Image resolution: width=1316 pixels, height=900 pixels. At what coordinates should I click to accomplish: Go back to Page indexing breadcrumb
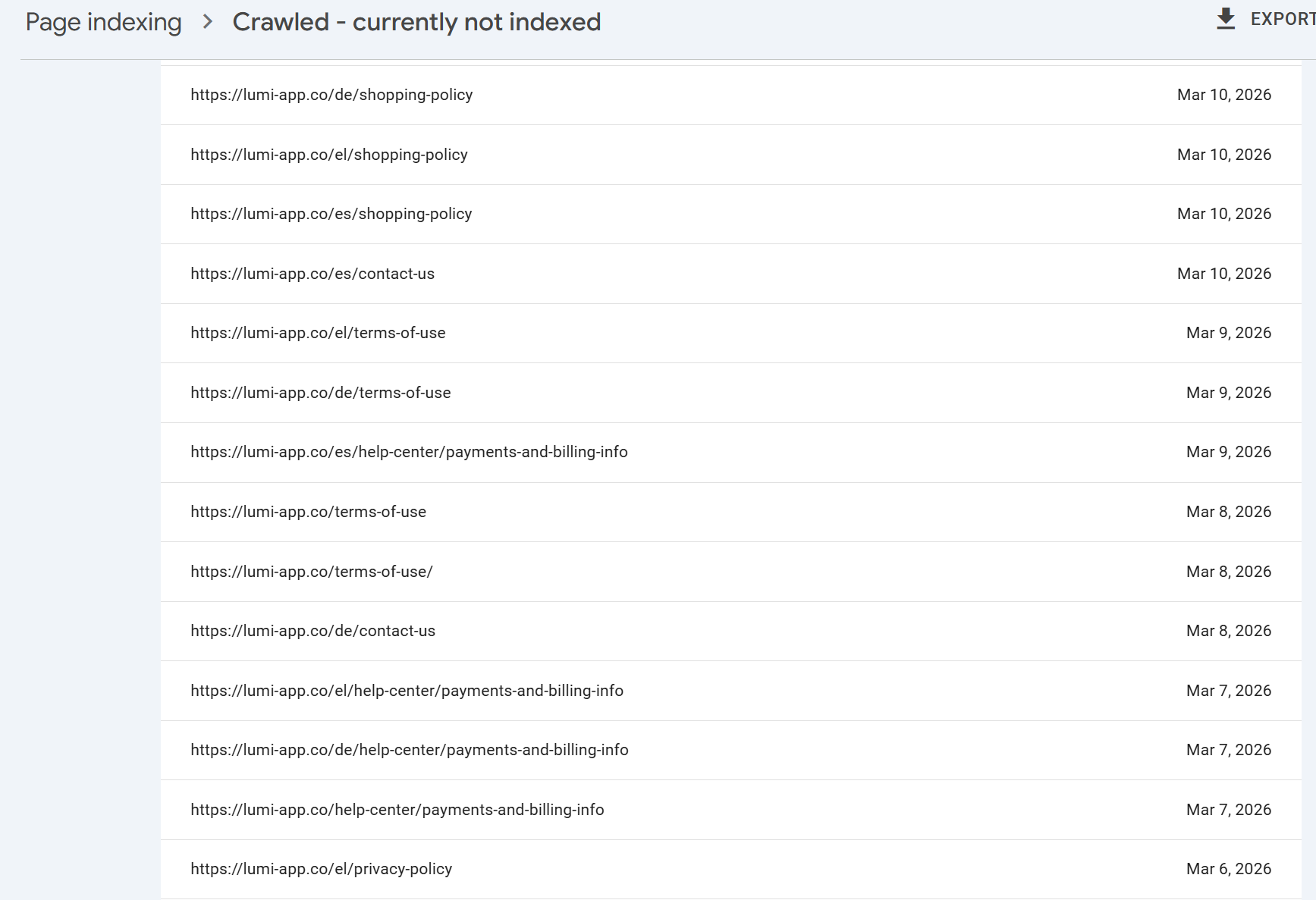point(104,22)
